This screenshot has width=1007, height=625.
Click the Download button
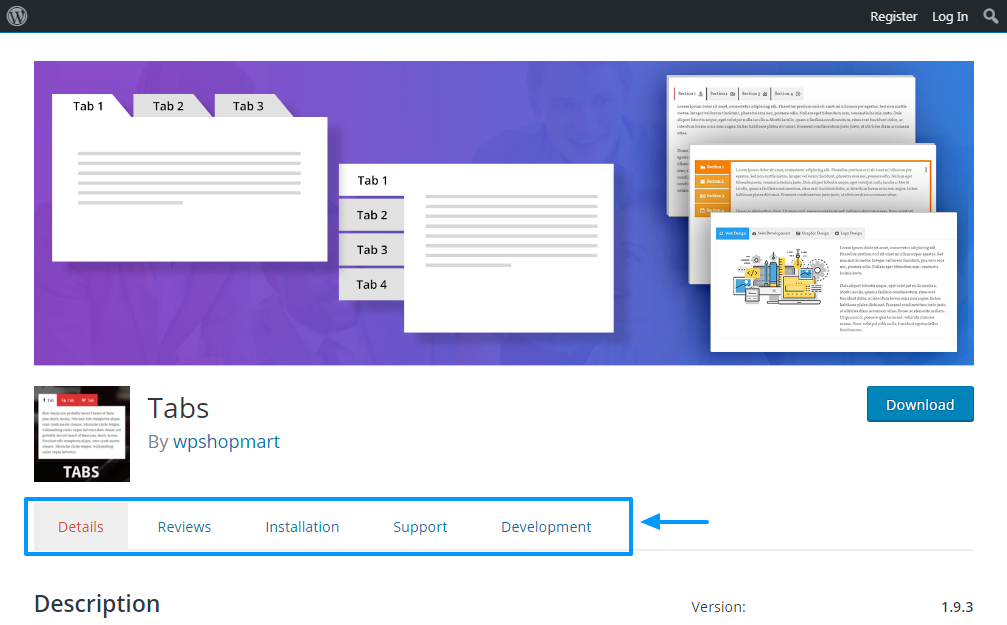[x=919, y=404]
